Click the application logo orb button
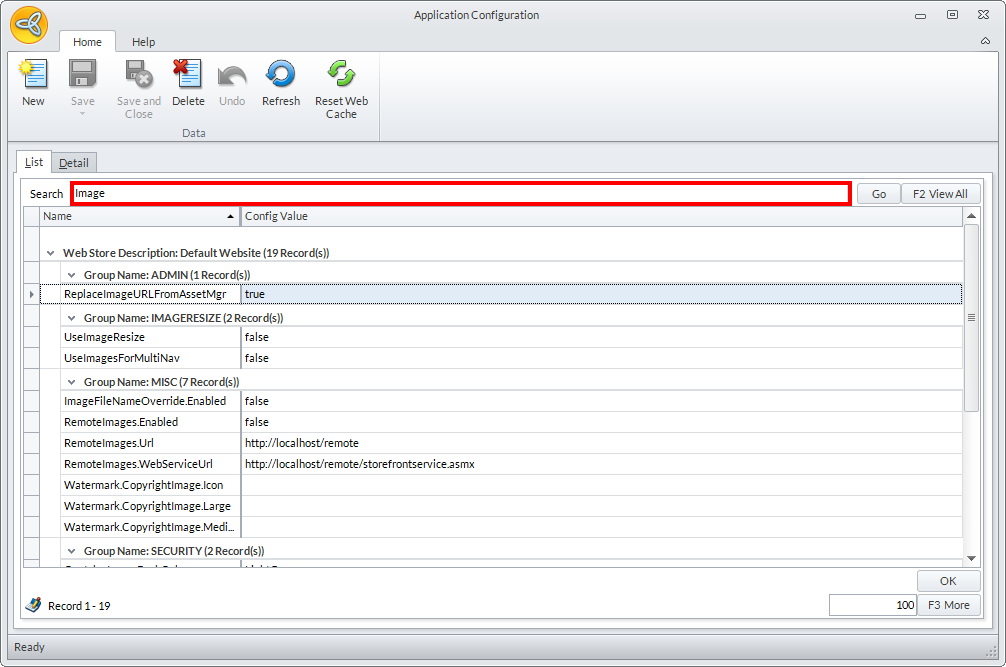Image resolution: width=1006 pixels, height=667 pixels. click(29, 25)
